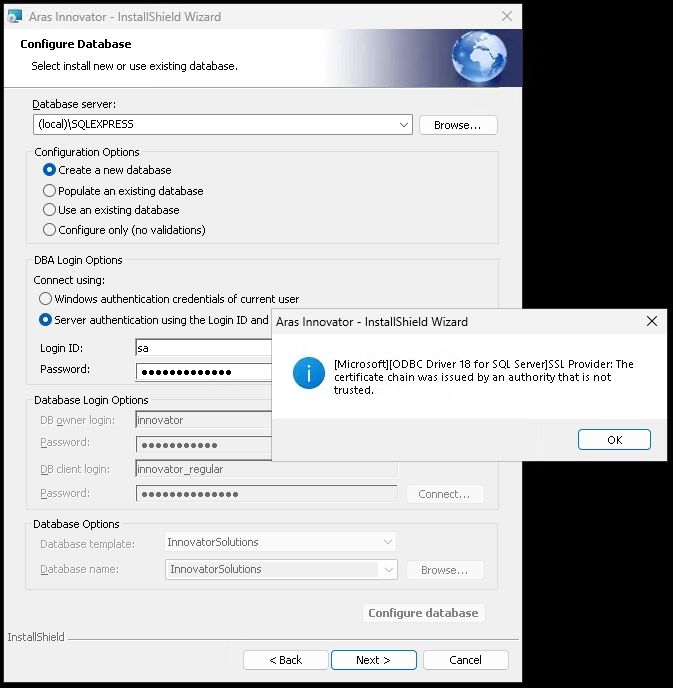Click the Connect... button
Viewport: 673px width, 688px height.
click(445, 494)
